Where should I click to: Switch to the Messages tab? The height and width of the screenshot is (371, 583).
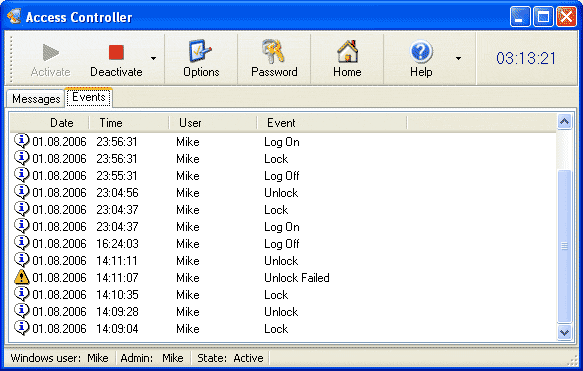[36, 99]
